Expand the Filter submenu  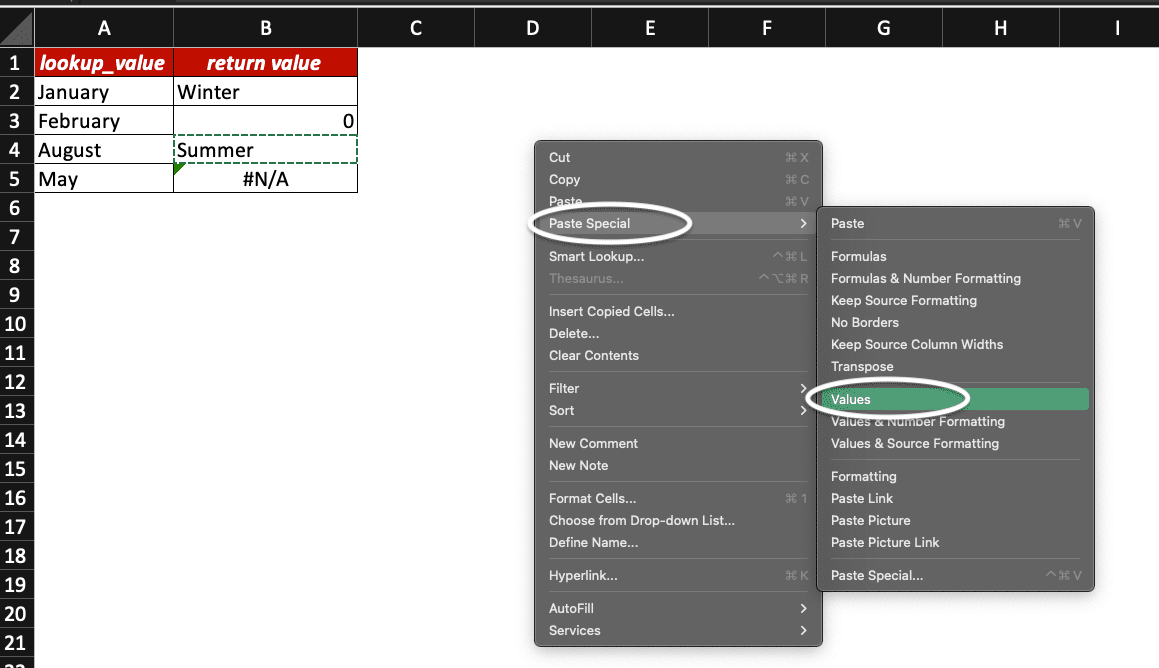[563, 388]
